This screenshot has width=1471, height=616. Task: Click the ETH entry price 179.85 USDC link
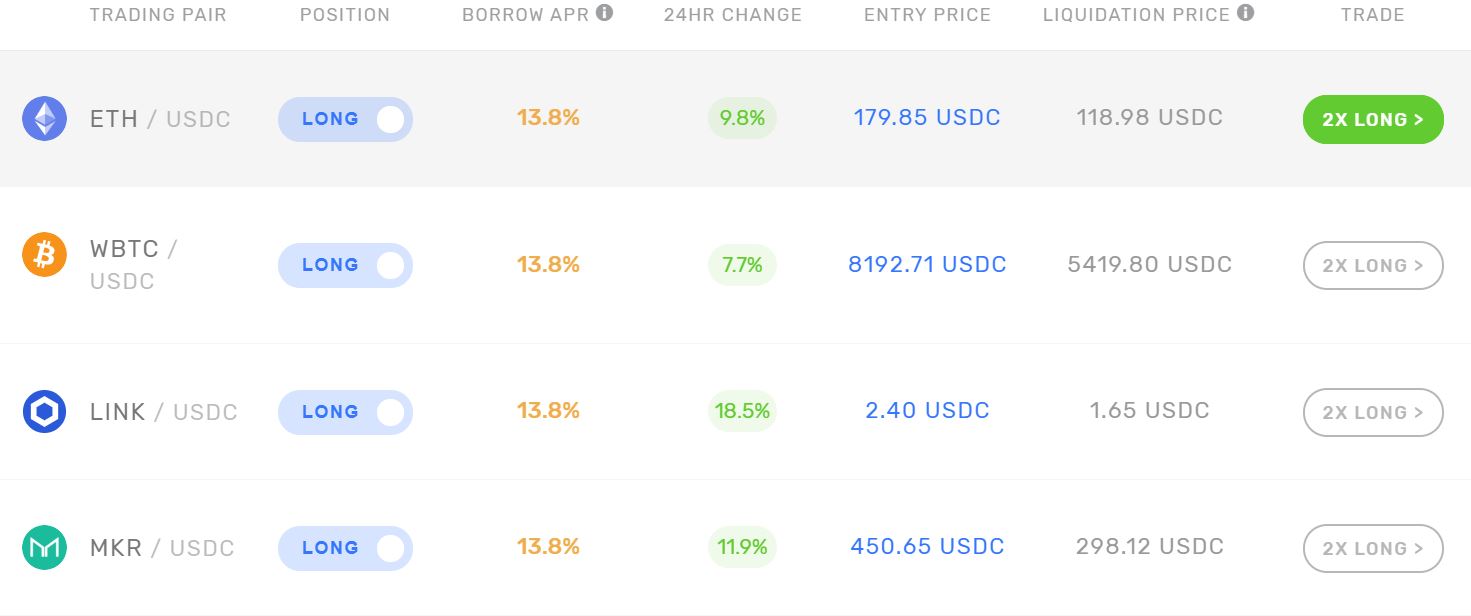click(x=926, y=117)
